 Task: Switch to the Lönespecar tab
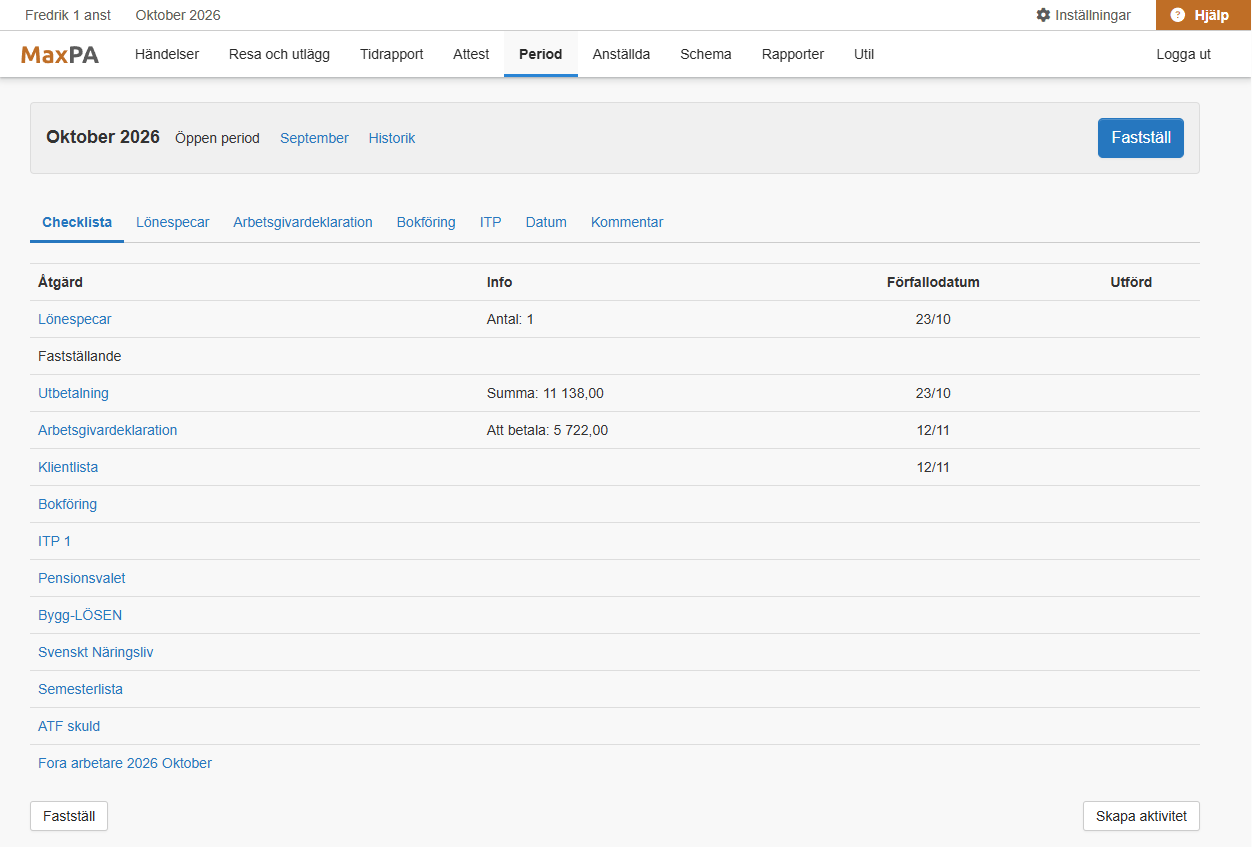coord(173,222)
